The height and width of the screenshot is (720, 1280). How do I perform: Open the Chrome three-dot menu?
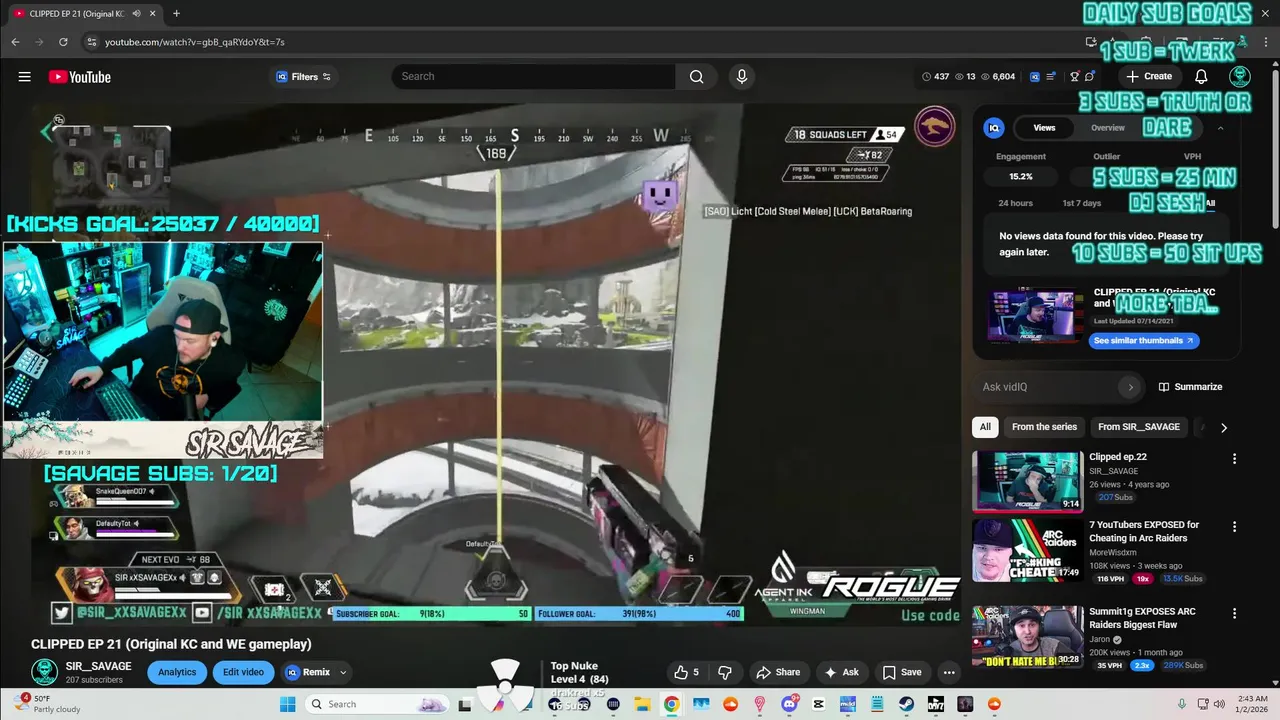point(1265,42)
